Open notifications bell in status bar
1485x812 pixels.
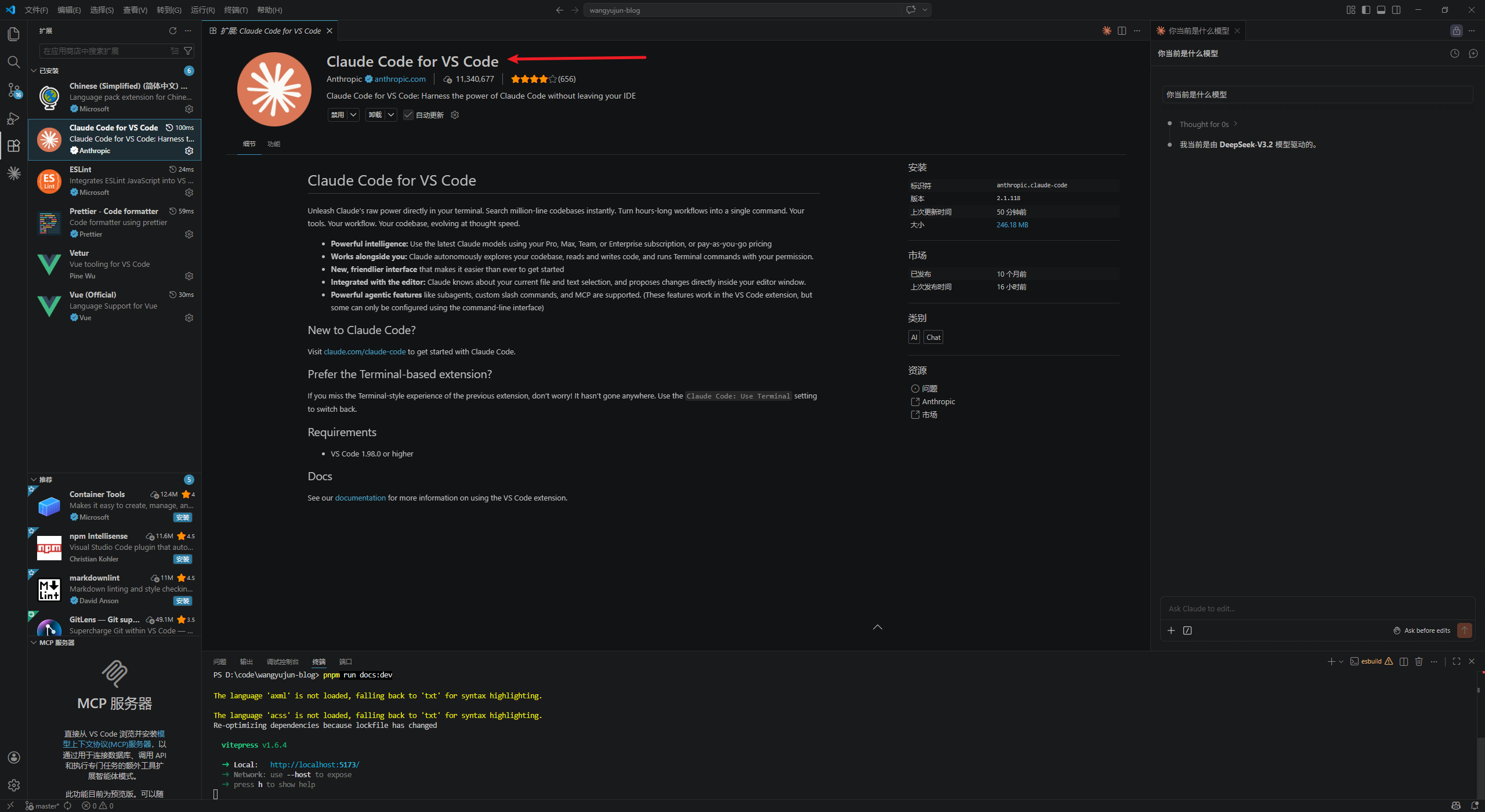point(1475,806)
